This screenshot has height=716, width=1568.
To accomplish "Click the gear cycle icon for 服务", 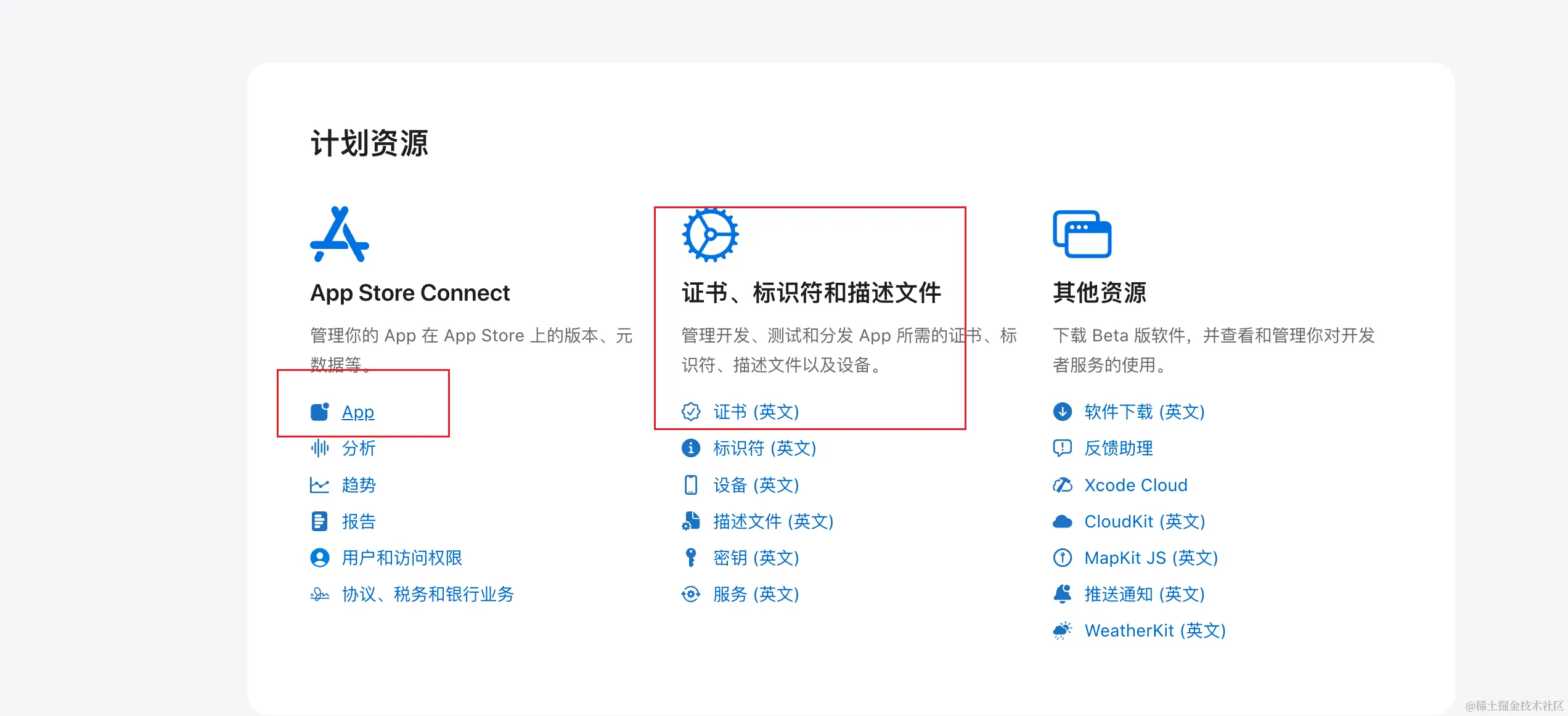I will (x=691, y=595).
